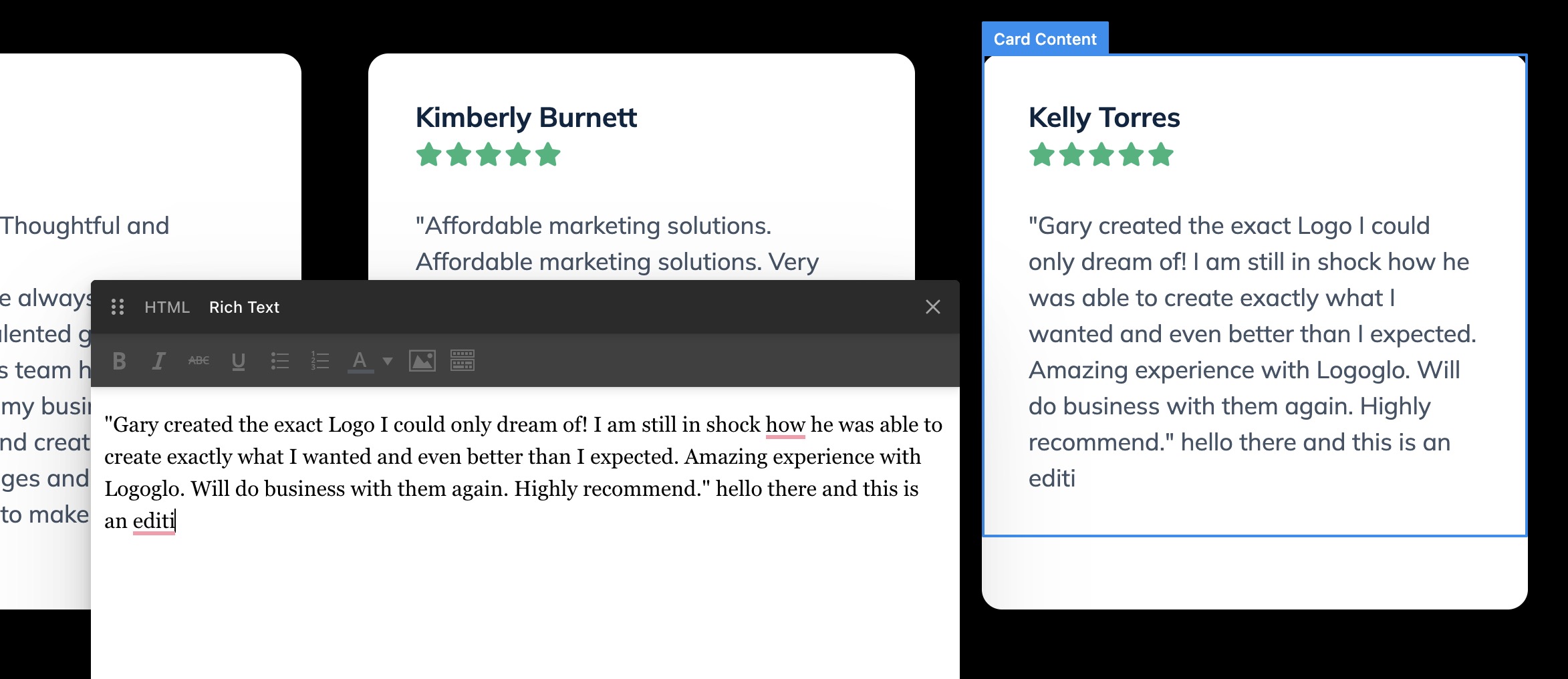Toggle bold formatting in the editor
This screenshot has width=1568, height=679.
point(120,362)
